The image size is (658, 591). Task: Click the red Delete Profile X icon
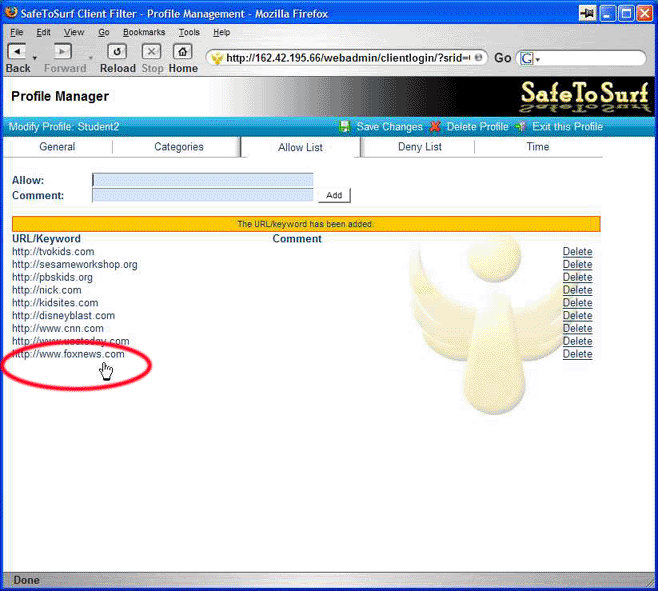(435, 127)
